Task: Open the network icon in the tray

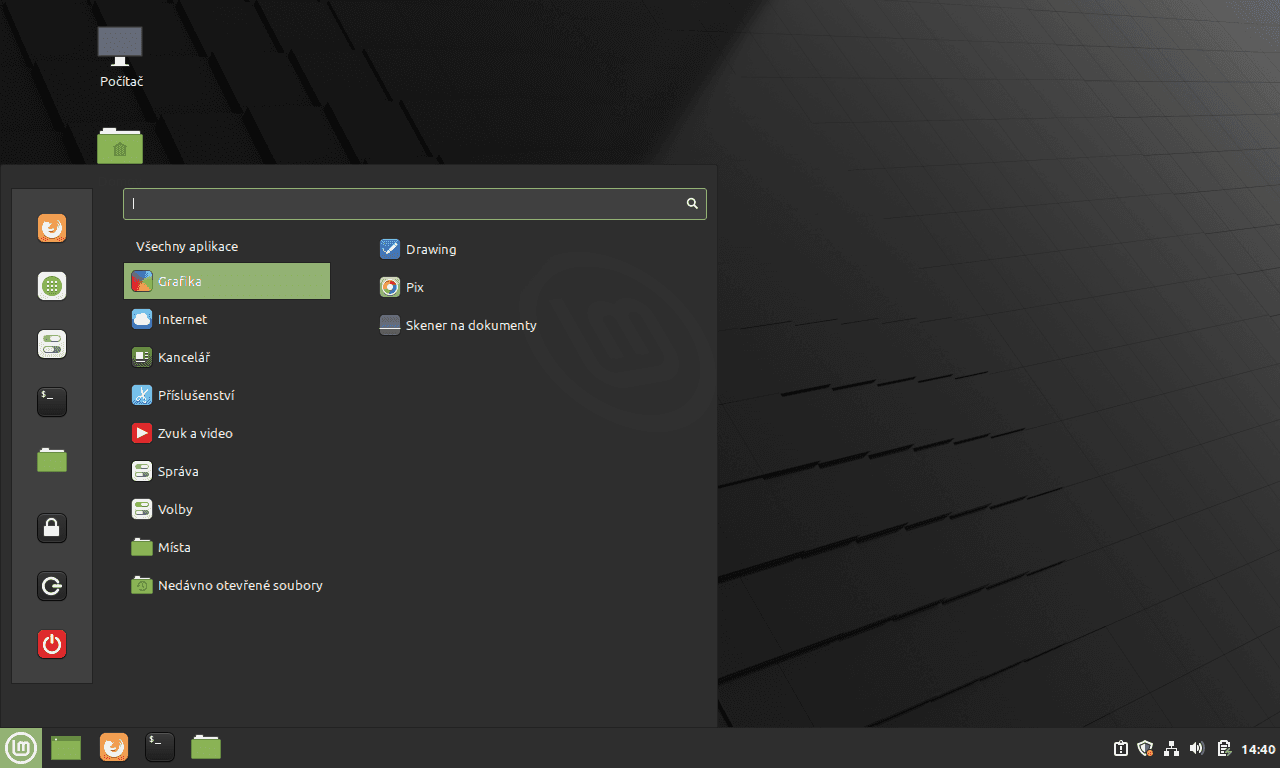Action: point(1171,747)
